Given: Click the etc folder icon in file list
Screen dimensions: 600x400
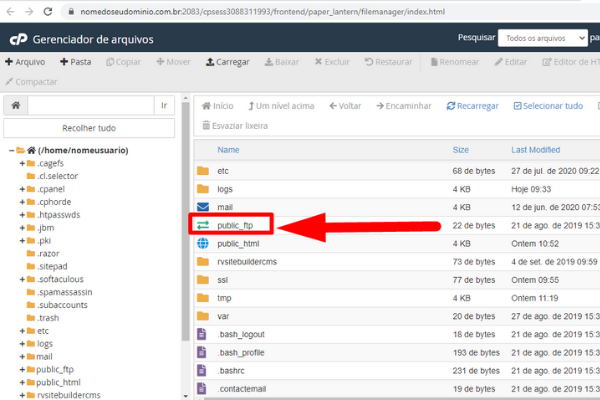Looking at the screenshot, I should coord(203,171).
